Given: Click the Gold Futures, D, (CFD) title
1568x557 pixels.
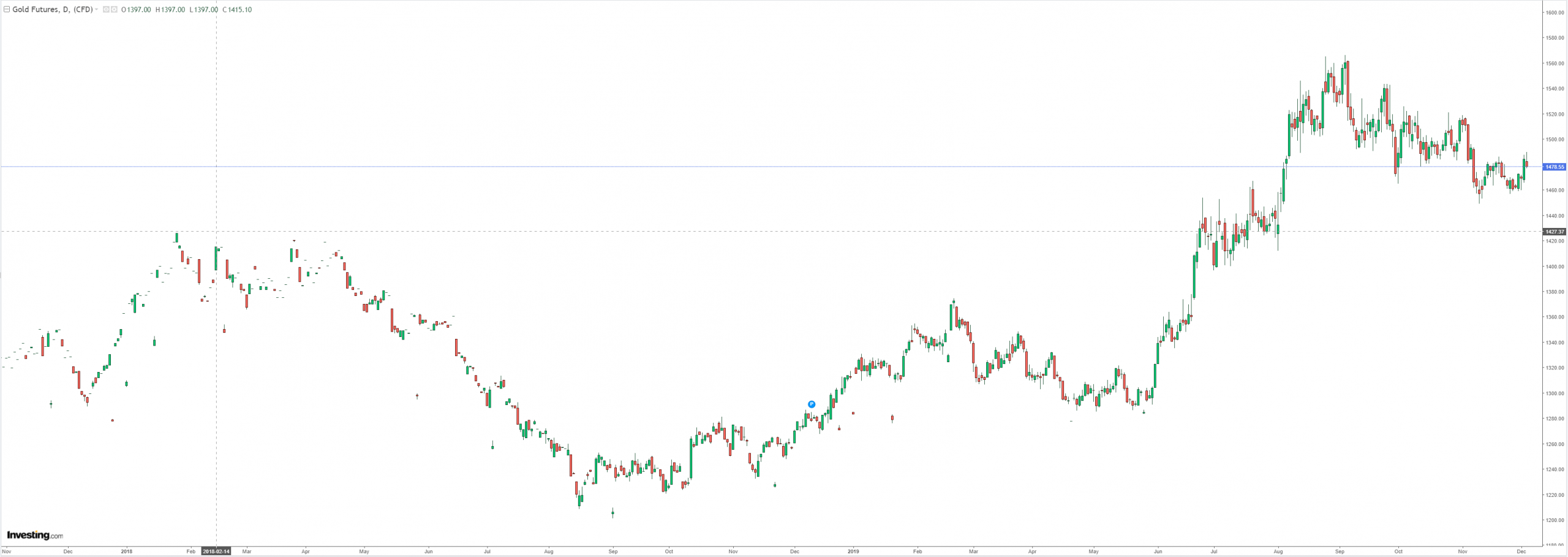Looking at the screenshot, I should (x=52, y=10).
